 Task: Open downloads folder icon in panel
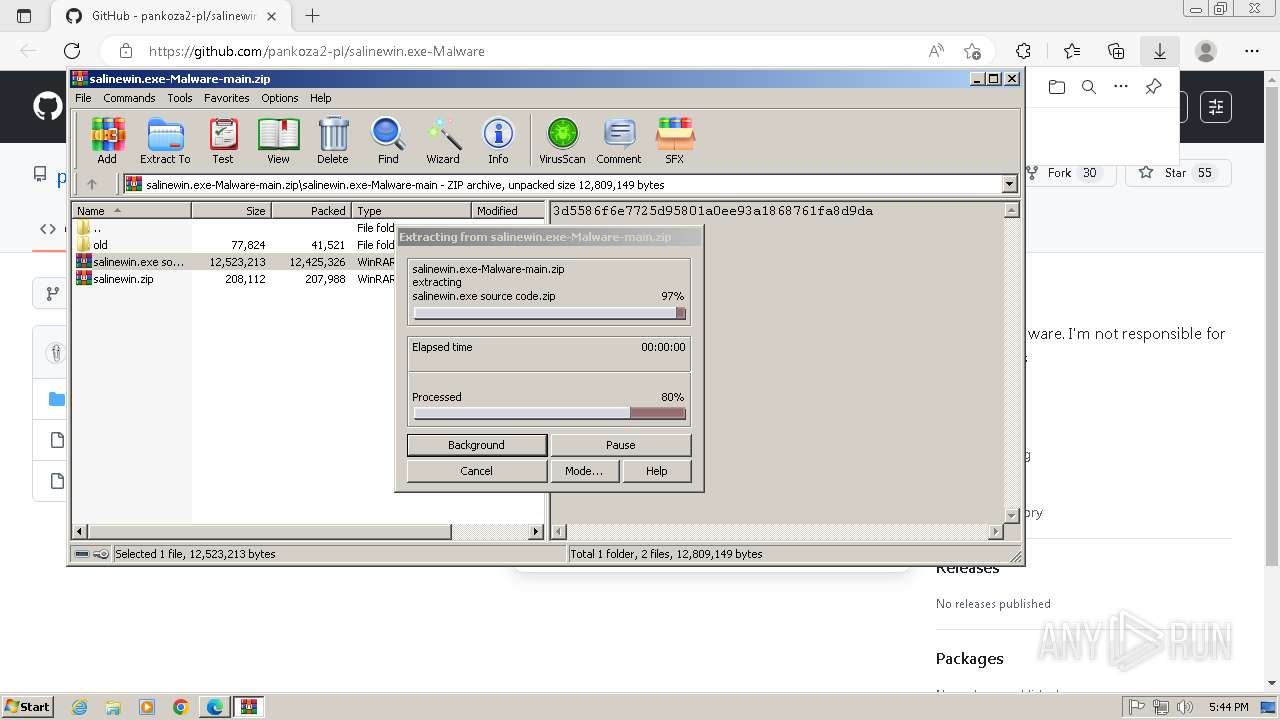pos(1057,87)
